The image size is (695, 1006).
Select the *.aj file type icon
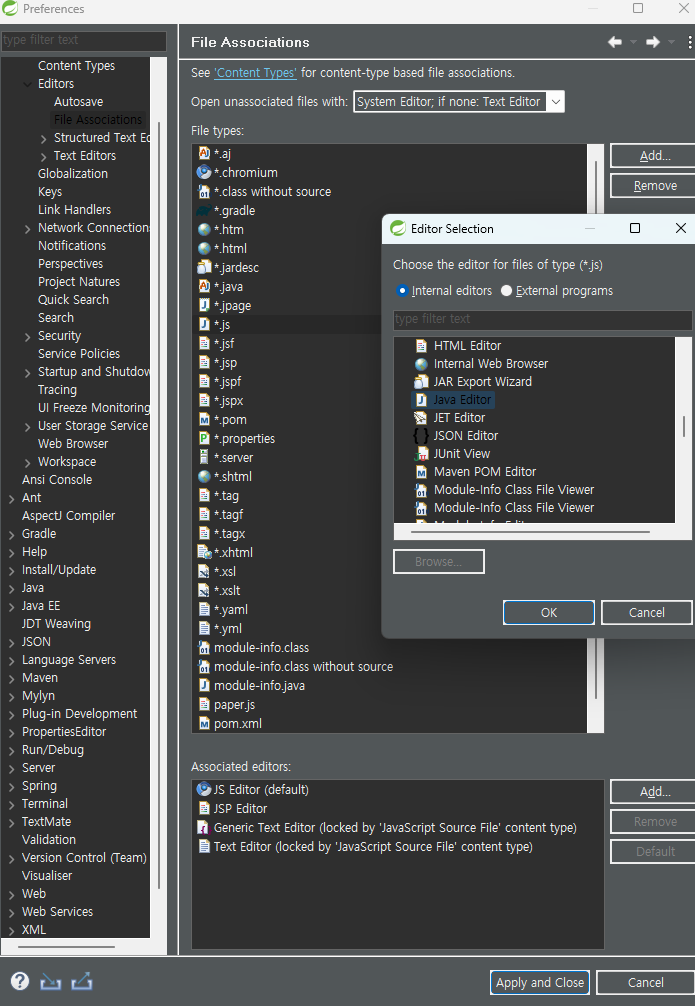[204, 153]
